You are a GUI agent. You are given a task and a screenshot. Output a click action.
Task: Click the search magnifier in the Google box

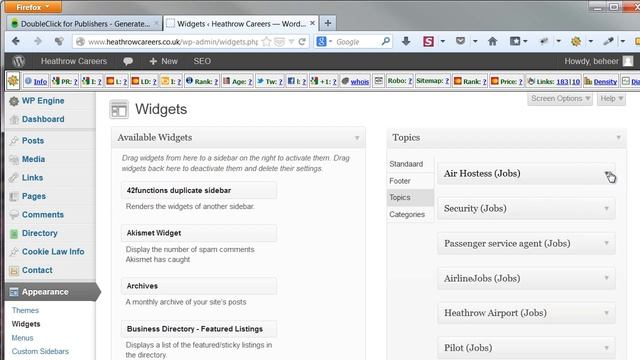coord(385,41)
